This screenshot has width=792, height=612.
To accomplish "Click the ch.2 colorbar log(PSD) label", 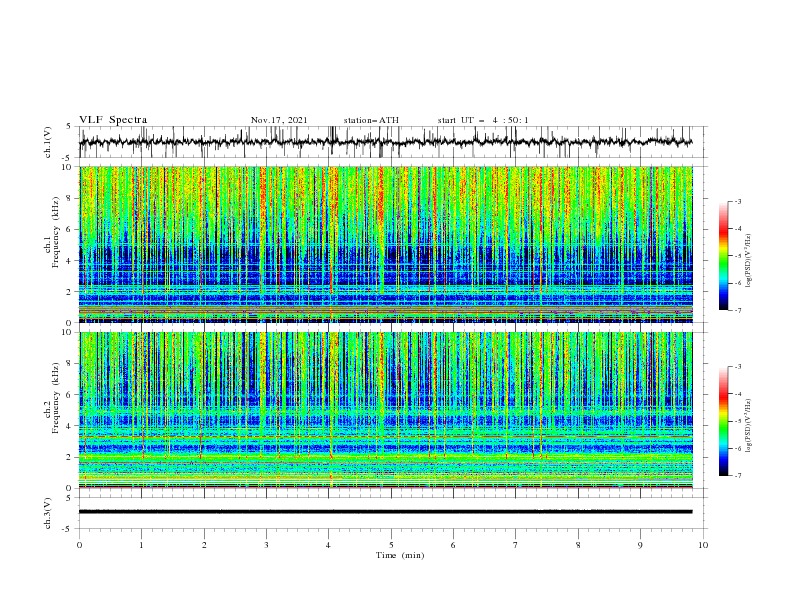I will (x=748, y=426).
